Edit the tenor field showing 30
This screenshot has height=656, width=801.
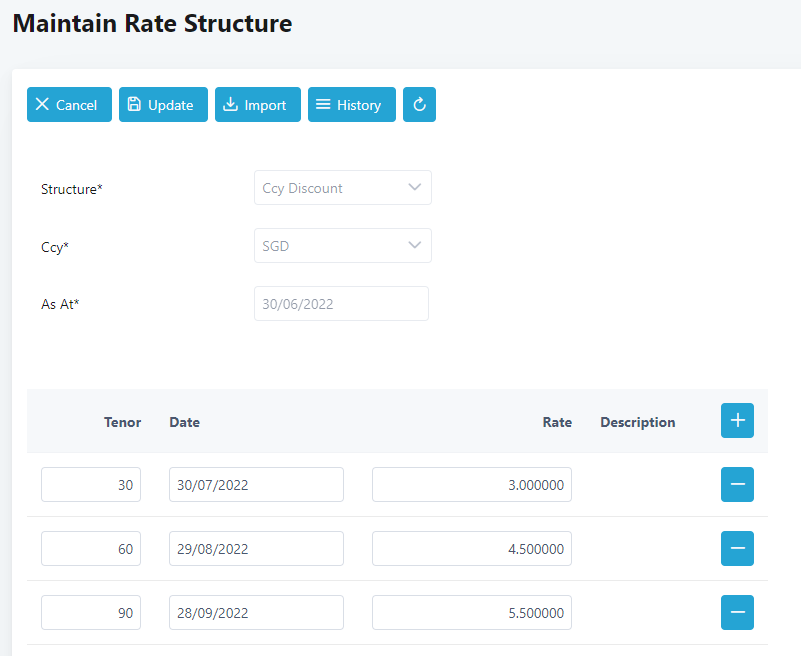(x=91, y=485)
